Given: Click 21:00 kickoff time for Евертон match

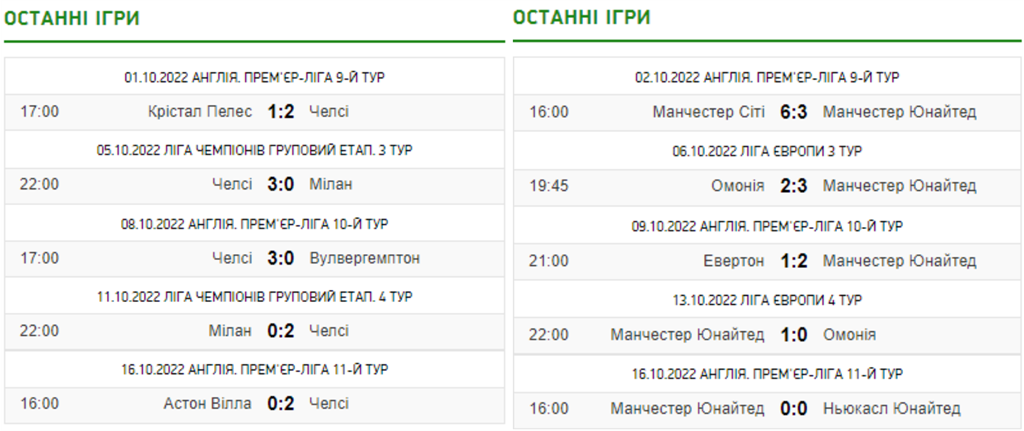Looking at the screenshot, I should point(549,261).
